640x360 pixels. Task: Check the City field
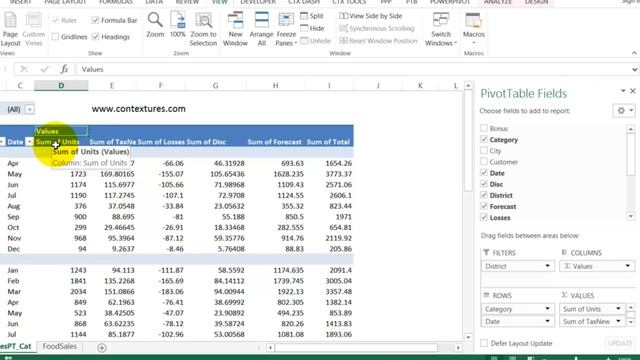click(x=484, y=151)
